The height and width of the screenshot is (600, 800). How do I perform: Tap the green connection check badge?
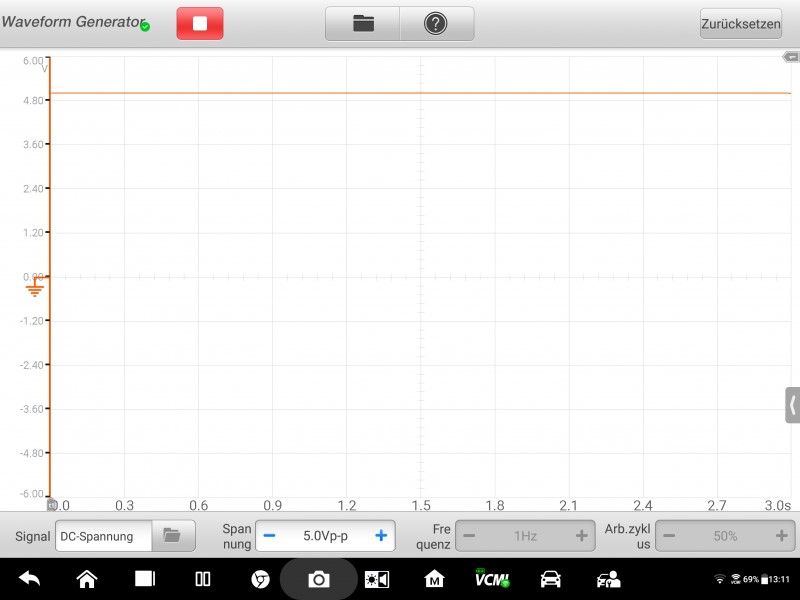pos(145,27)
